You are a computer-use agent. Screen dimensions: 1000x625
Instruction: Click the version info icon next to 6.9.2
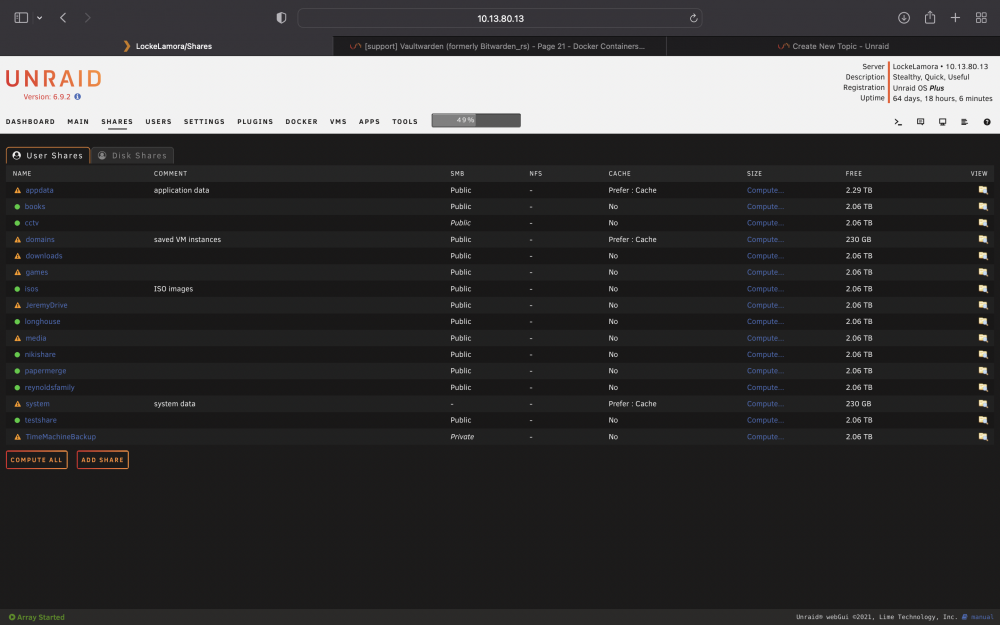coord(78,97)
